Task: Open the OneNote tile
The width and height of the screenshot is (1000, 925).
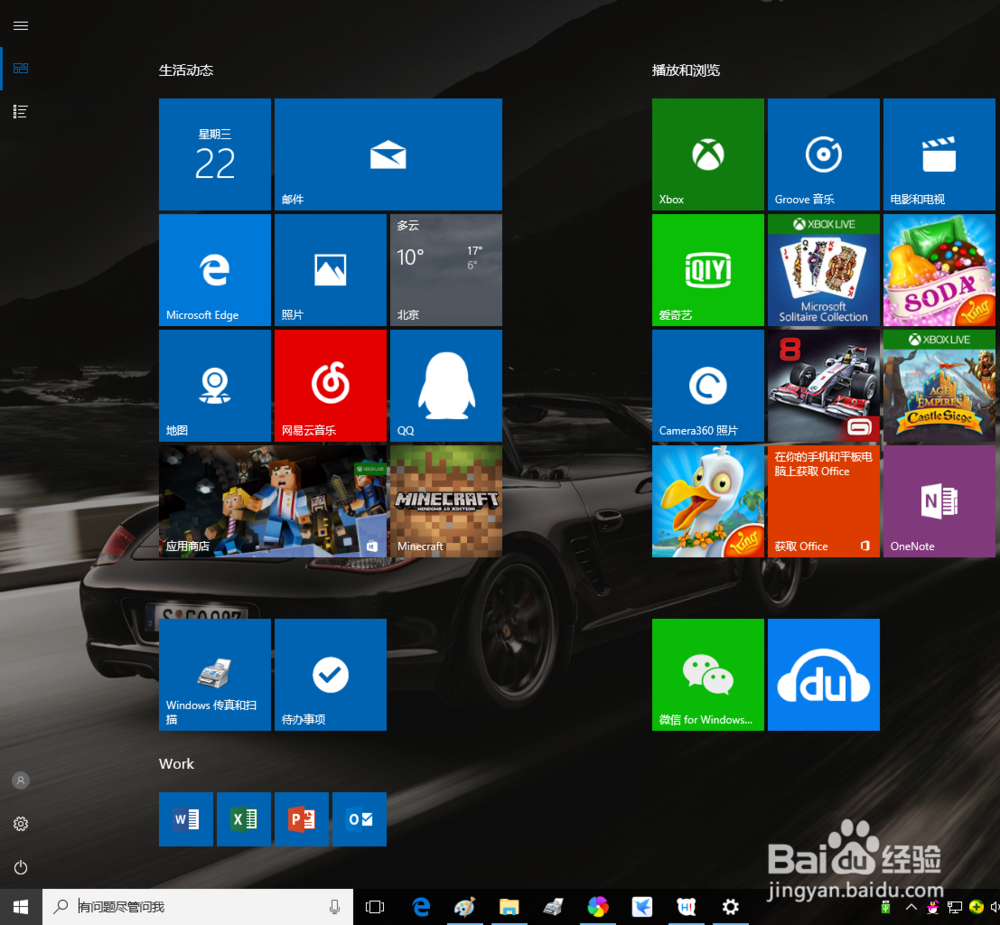Action: [x=939, y=501]
